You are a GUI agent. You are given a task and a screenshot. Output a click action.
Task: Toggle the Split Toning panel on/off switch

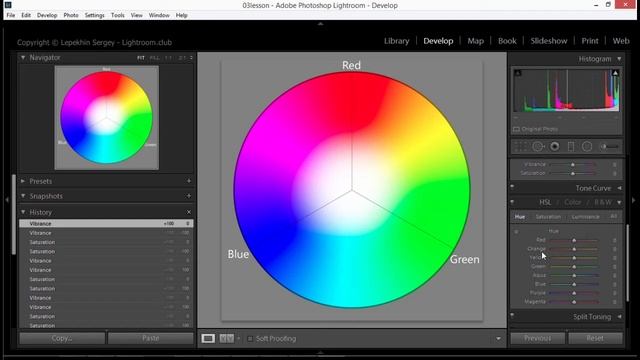point(512,316)
